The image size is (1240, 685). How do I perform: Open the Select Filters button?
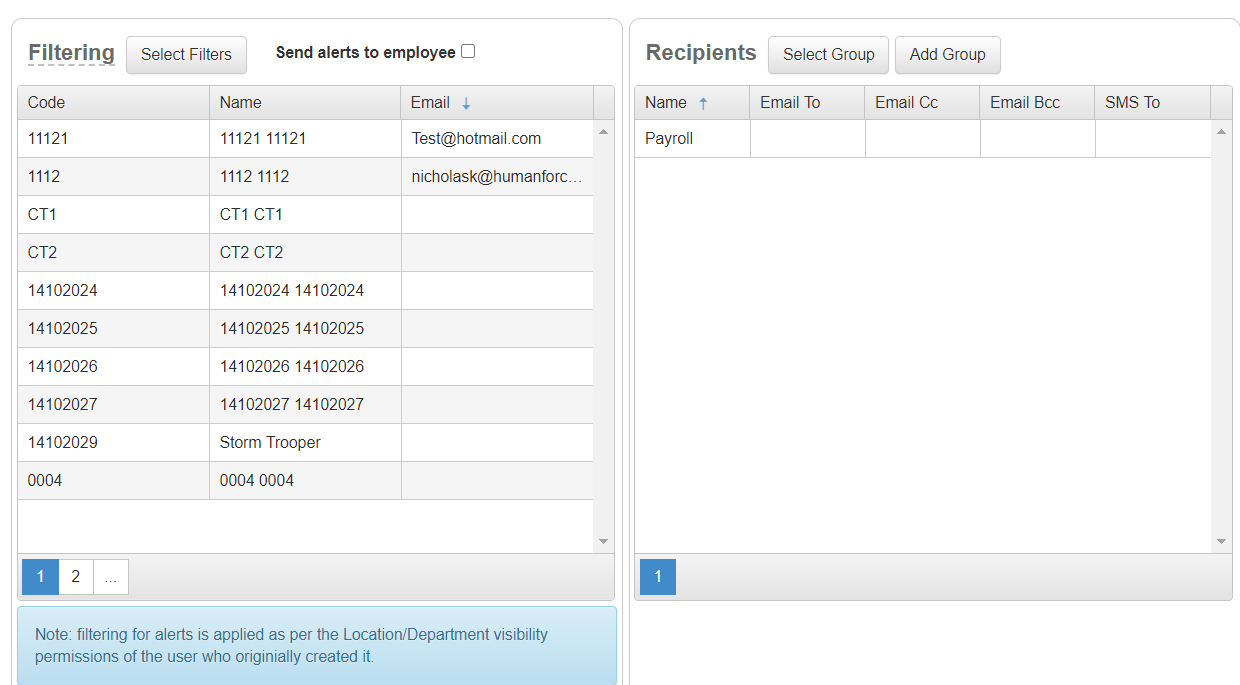pos(186,54)
